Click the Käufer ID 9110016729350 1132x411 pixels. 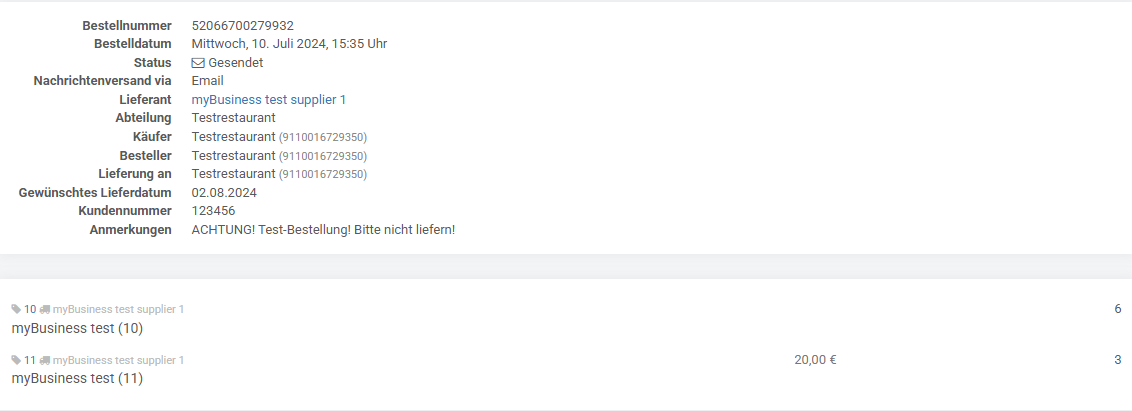click(x=323, y=137)
